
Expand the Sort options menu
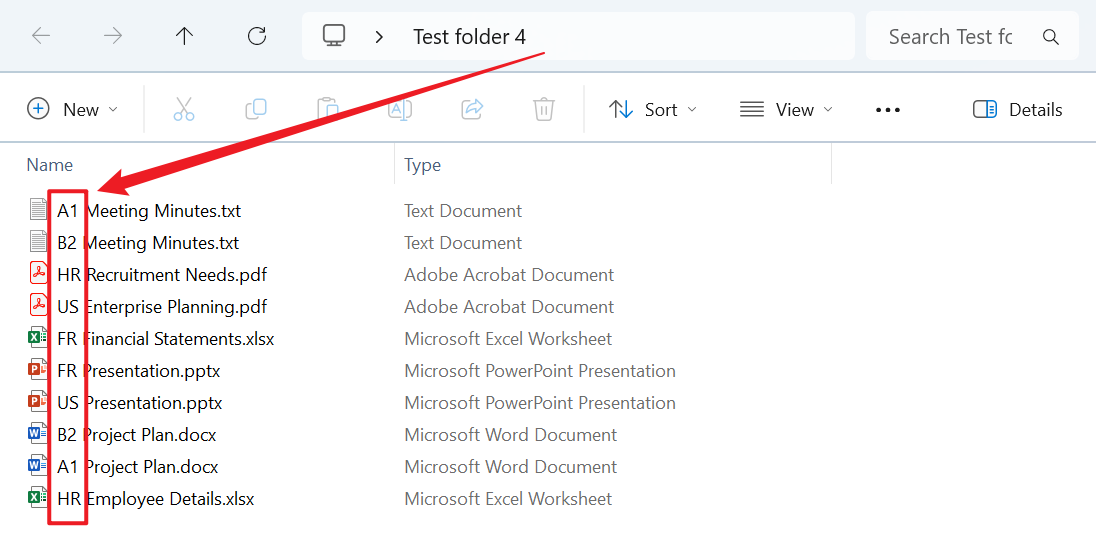653,109
